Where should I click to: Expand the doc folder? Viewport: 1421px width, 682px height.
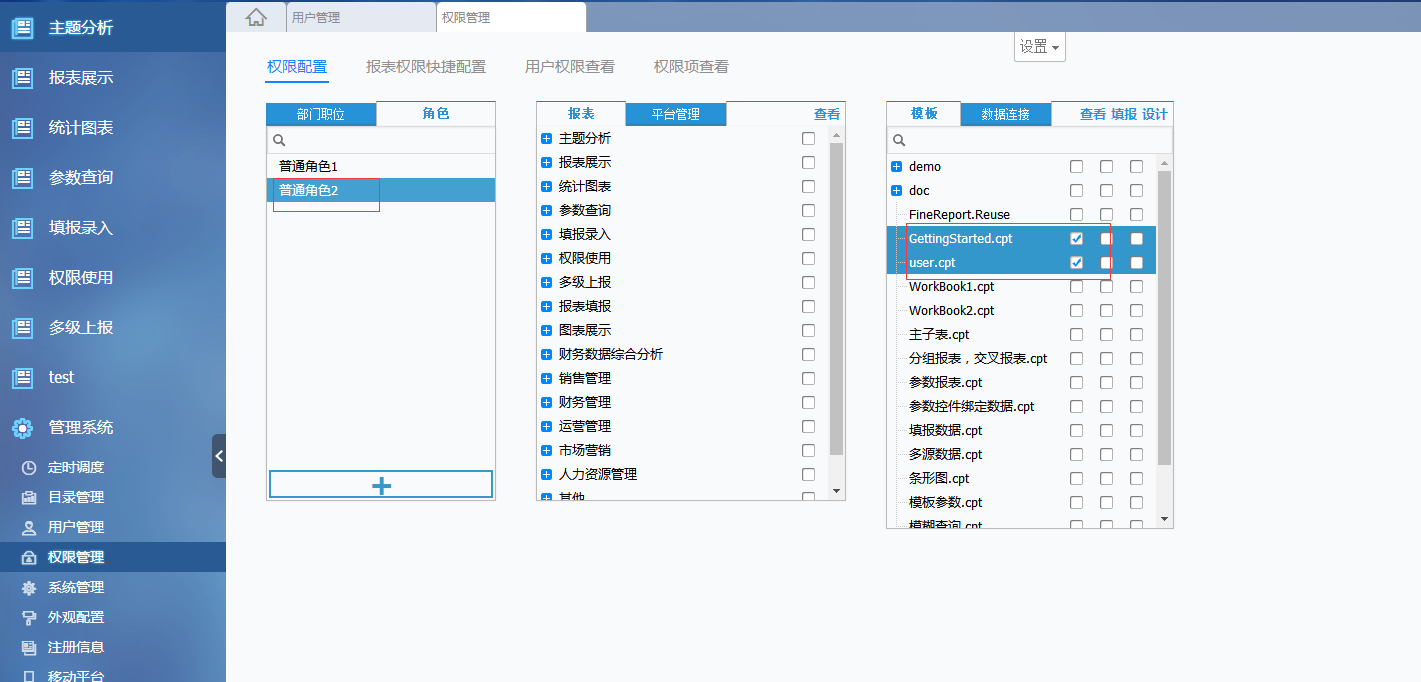[x=896, y=191]
